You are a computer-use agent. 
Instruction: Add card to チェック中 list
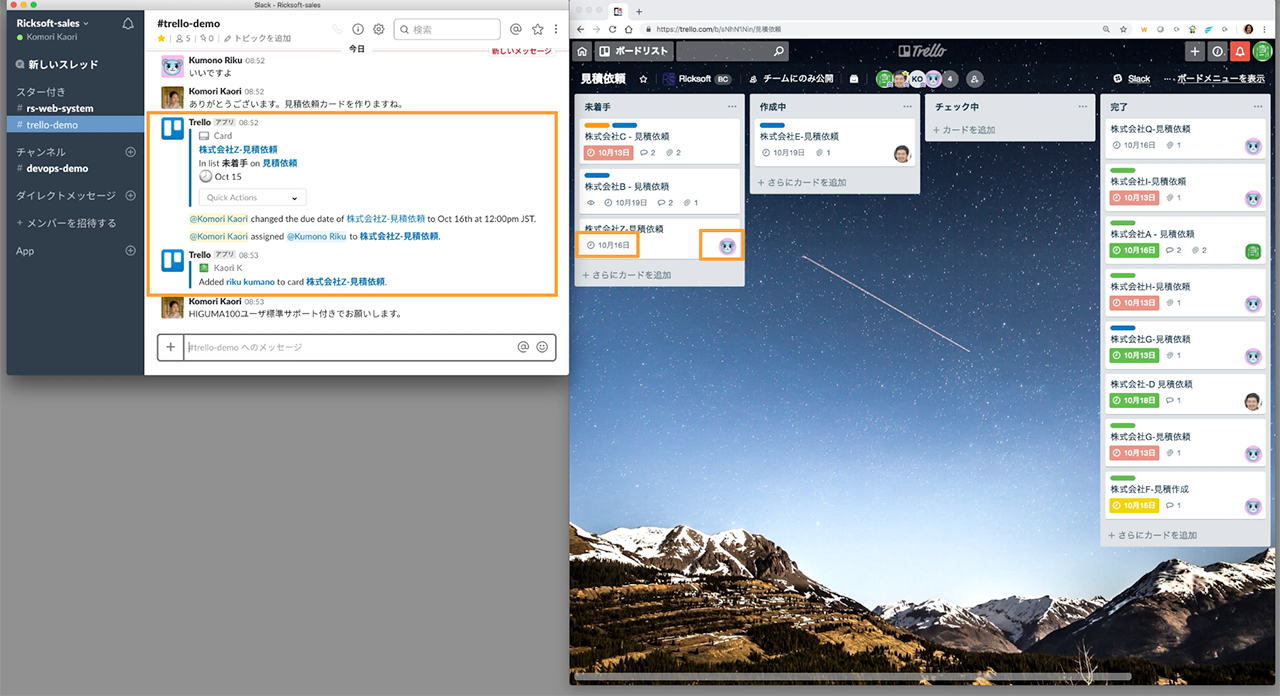click(x=963, y=130)
